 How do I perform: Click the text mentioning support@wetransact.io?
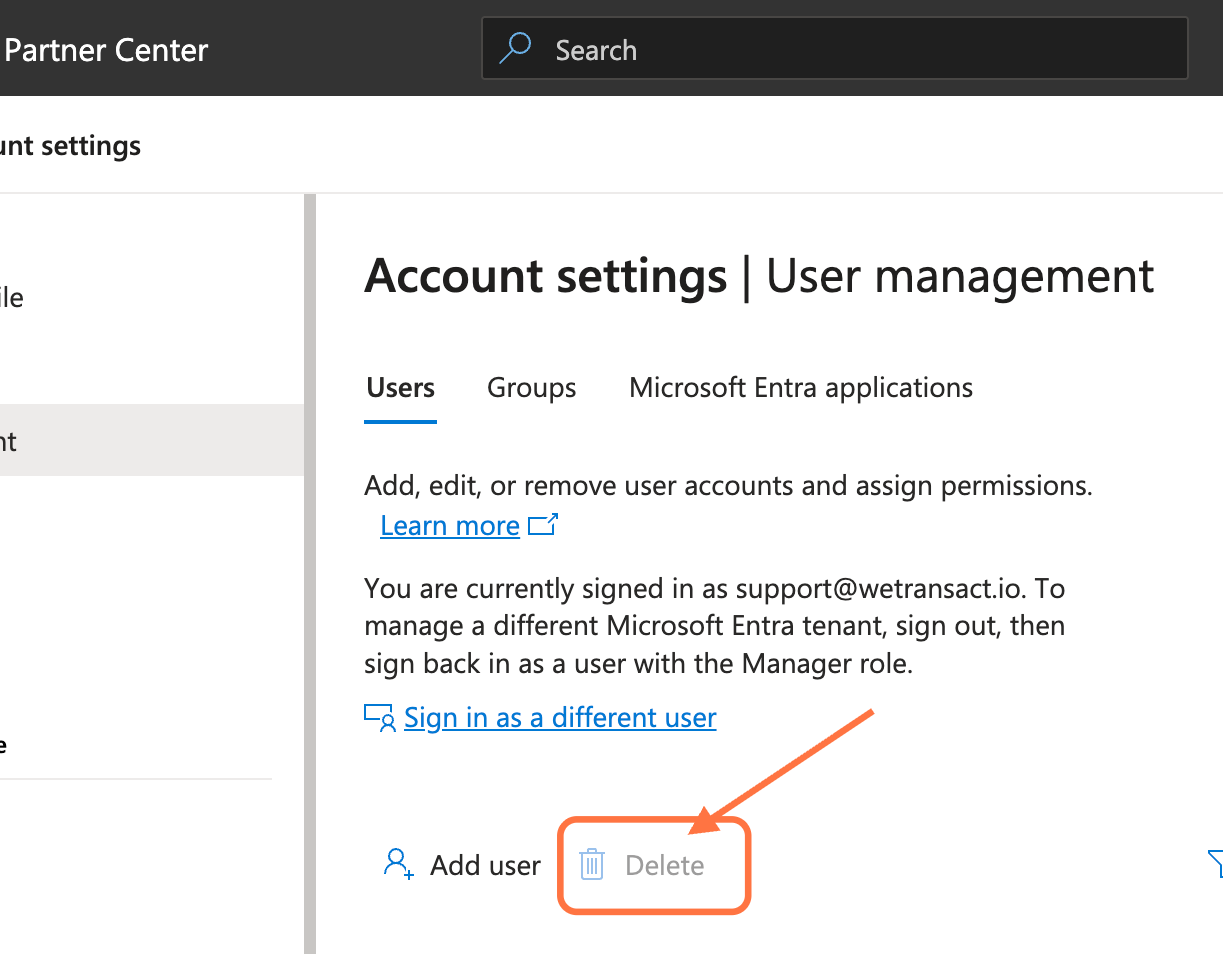pos(714,626)
